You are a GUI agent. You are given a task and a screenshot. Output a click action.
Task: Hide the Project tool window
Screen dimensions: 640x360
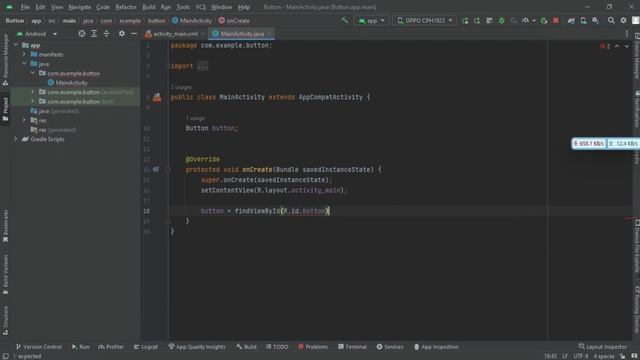click(x=134, y=34)
